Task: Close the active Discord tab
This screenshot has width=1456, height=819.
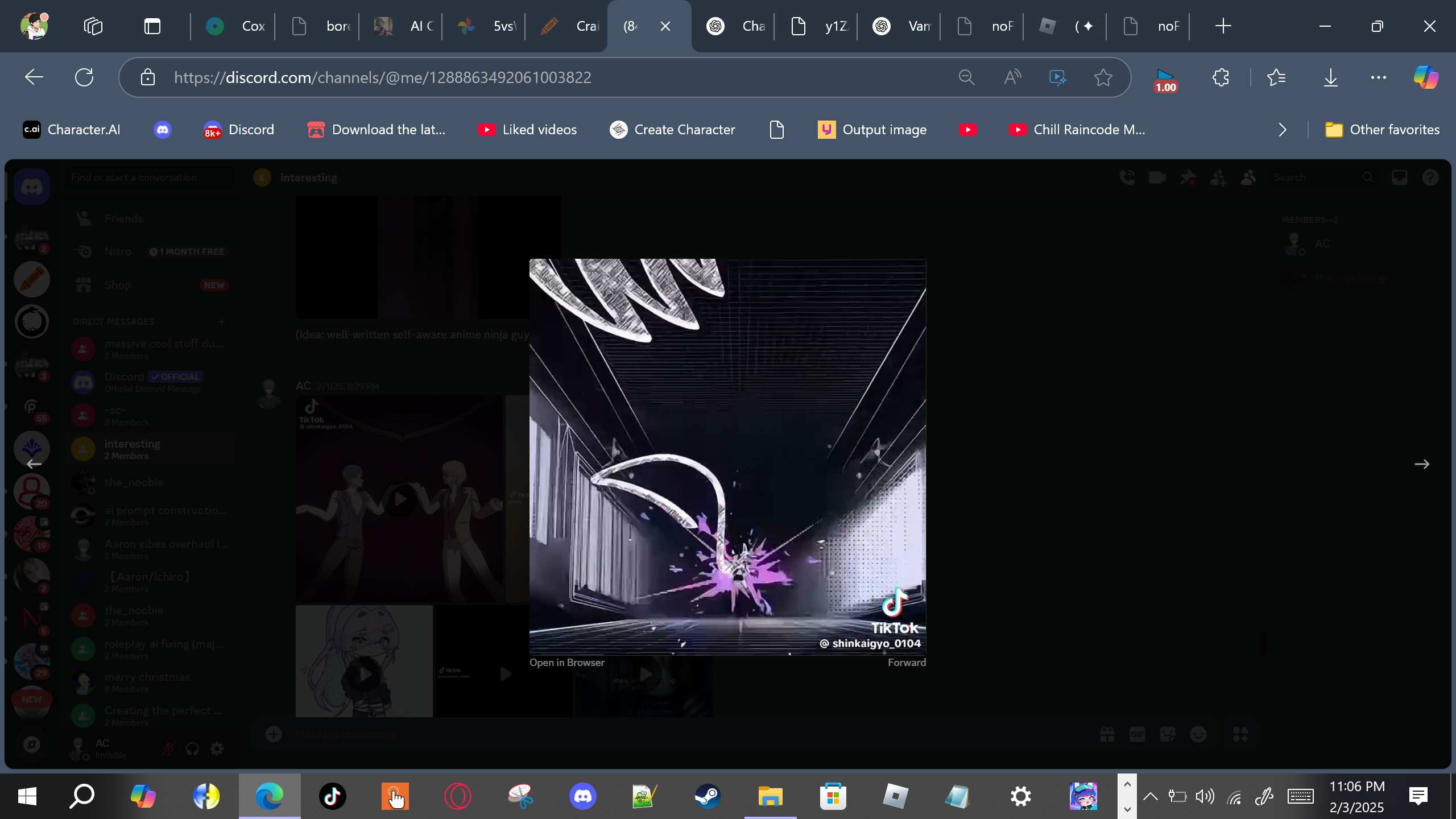Action: tap(665, 26)
